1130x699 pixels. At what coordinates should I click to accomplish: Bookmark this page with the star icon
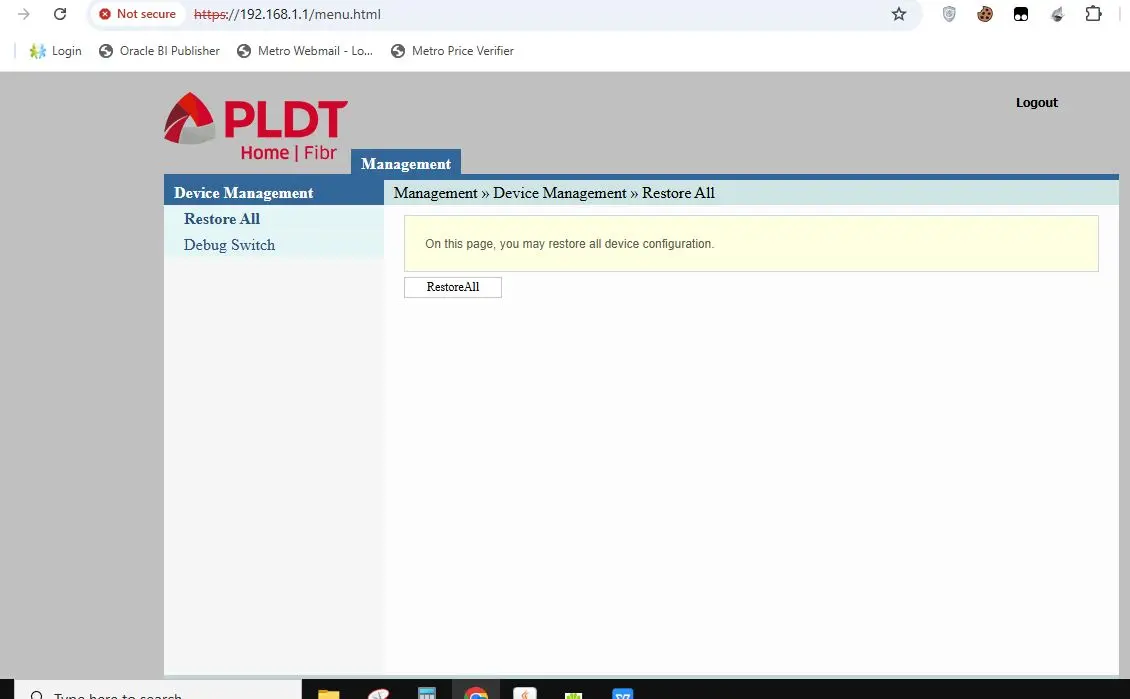[x=899, y=14]
